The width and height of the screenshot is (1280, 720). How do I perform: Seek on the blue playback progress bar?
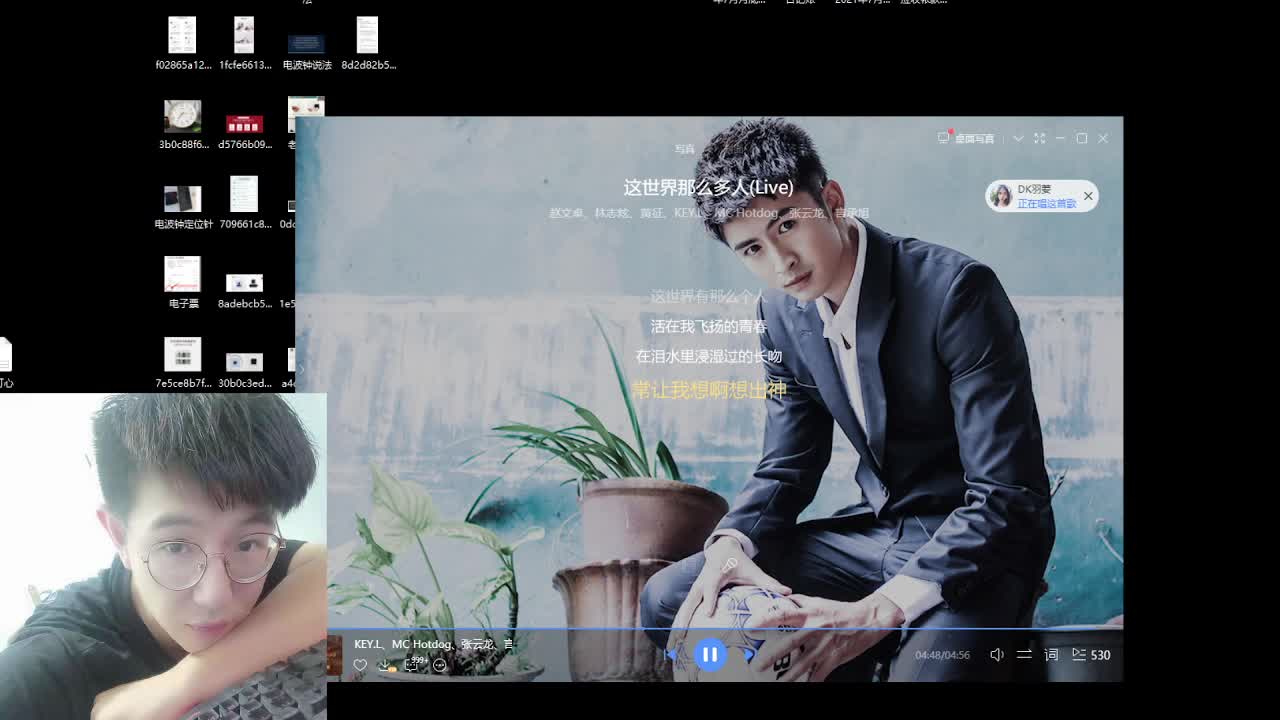pos(725,630)
